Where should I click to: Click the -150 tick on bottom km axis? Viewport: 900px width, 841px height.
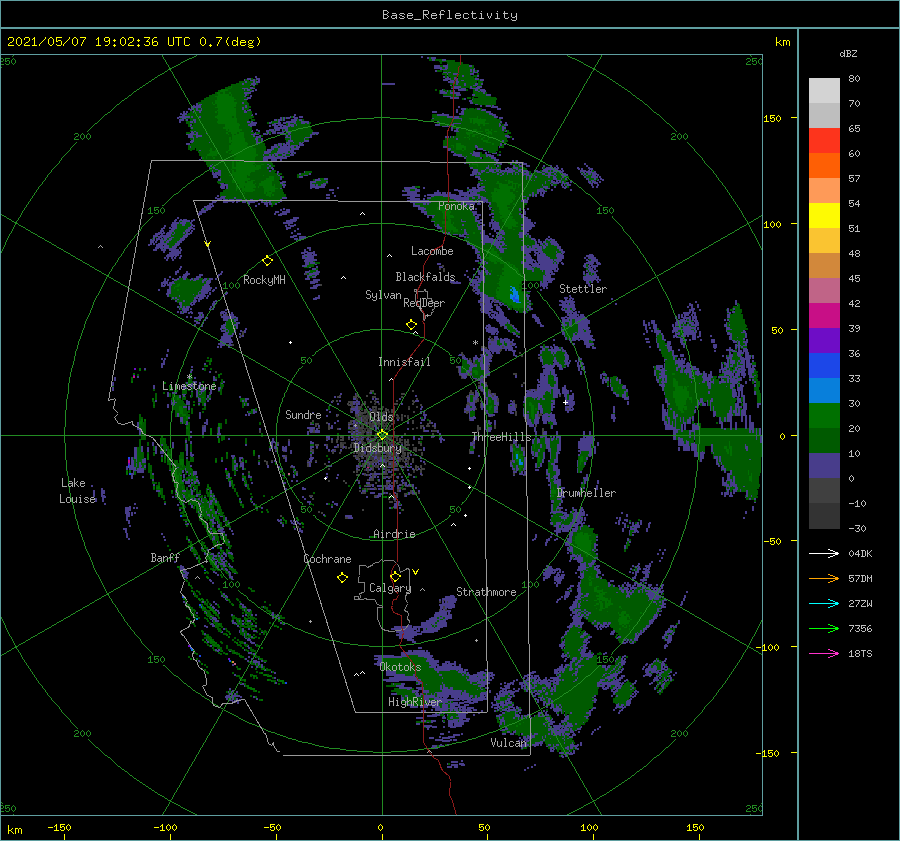coord(59,827)
